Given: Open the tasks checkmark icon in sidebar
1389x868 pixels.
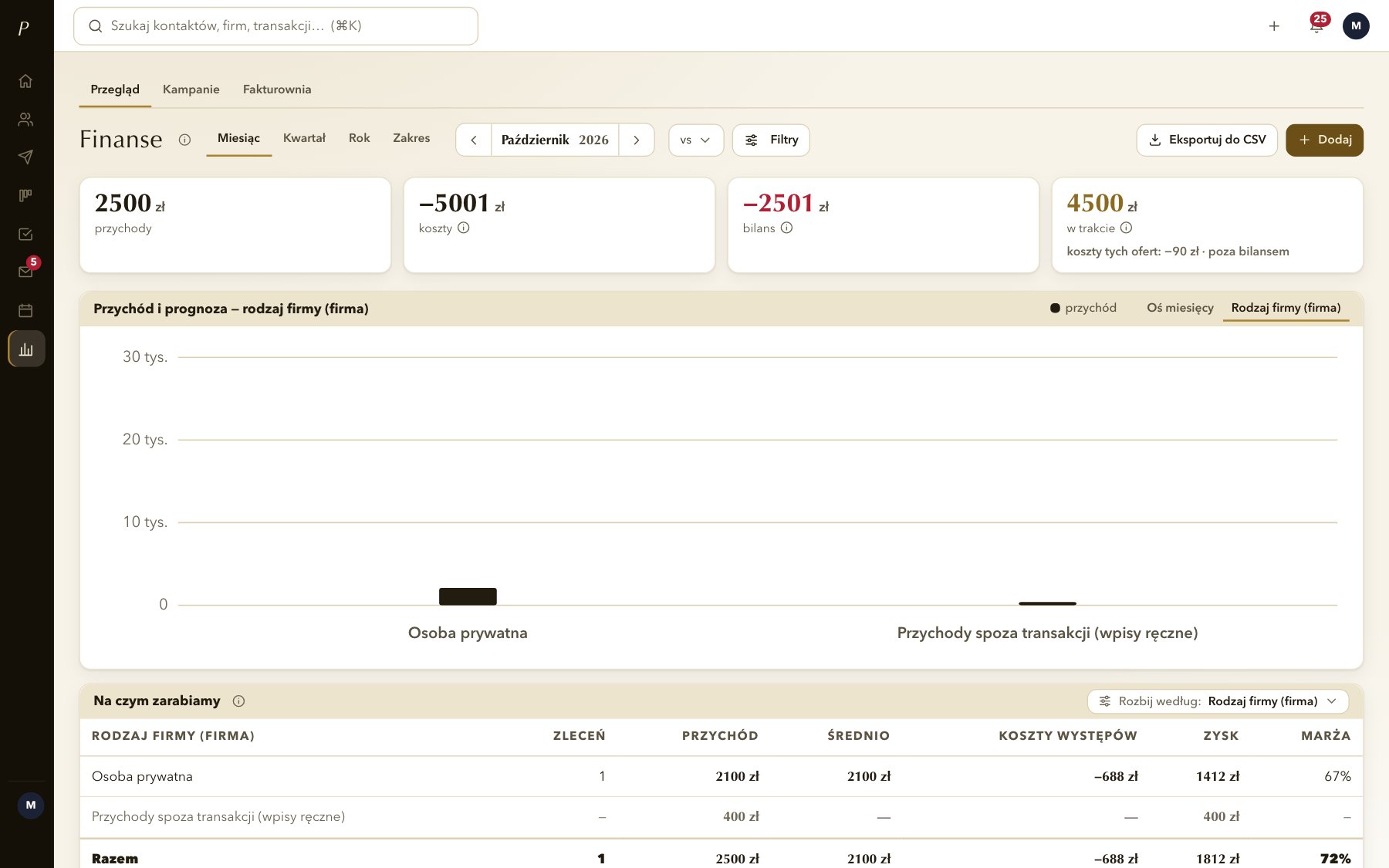Looking at the screenshot, I should click(25, 234).
